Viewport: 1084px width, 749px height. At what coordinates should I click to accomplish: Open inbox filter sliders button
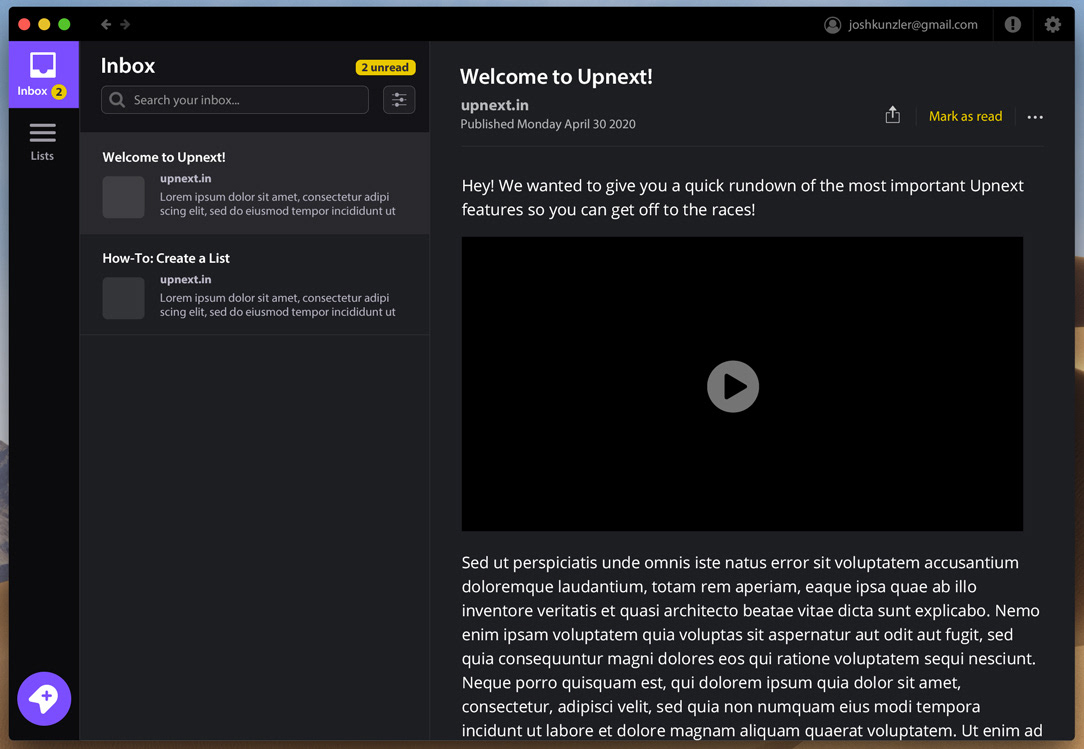[x=399, y=100]
